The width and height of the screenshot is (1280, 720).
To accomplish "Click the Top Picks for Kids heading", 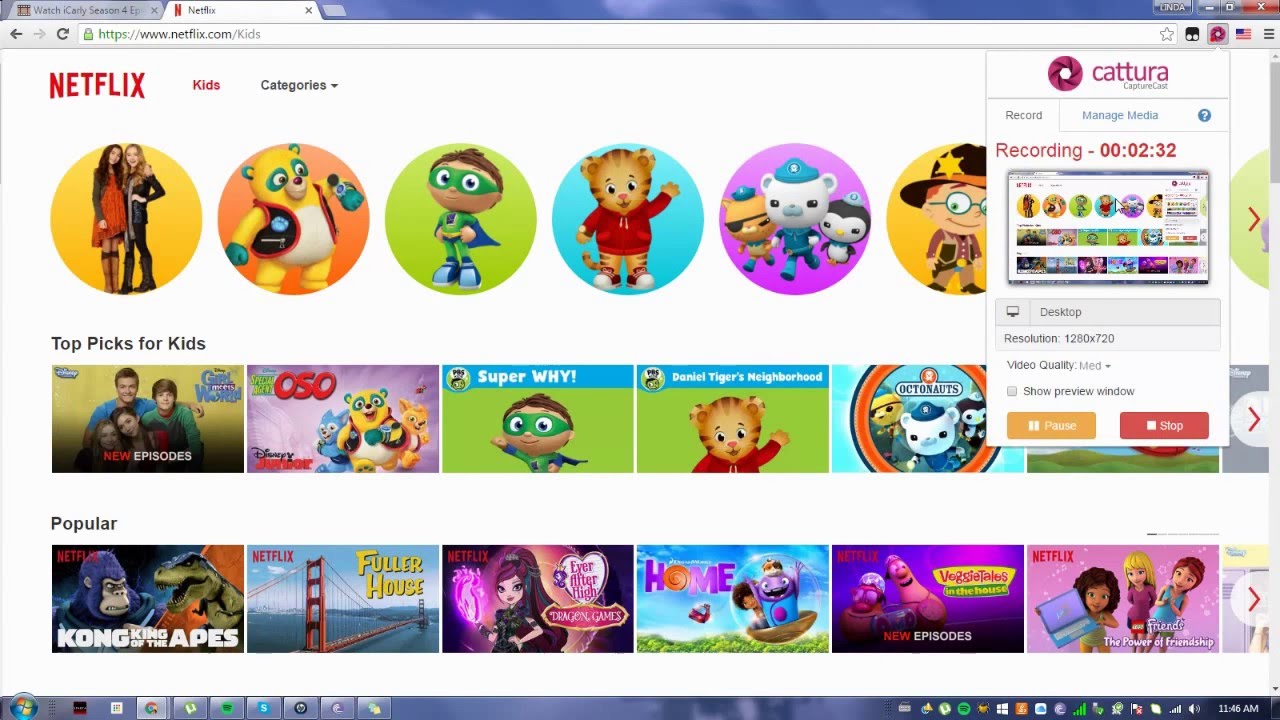I will coord(128,344).
